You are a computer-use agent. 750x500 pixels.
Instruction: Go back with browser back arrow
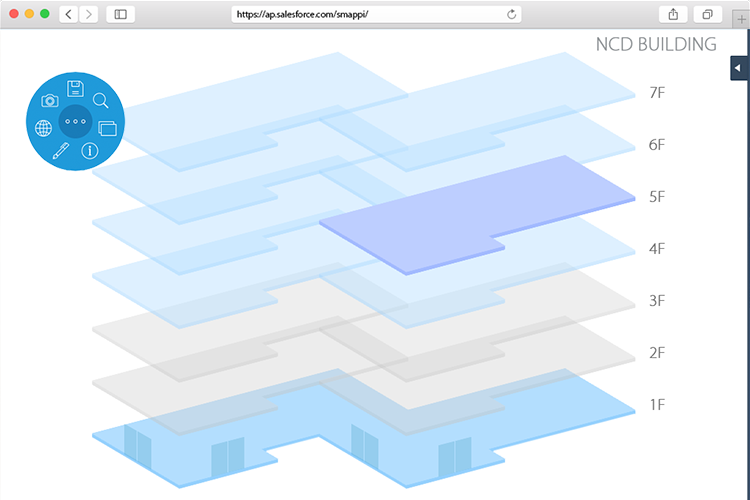pos(68,14)
